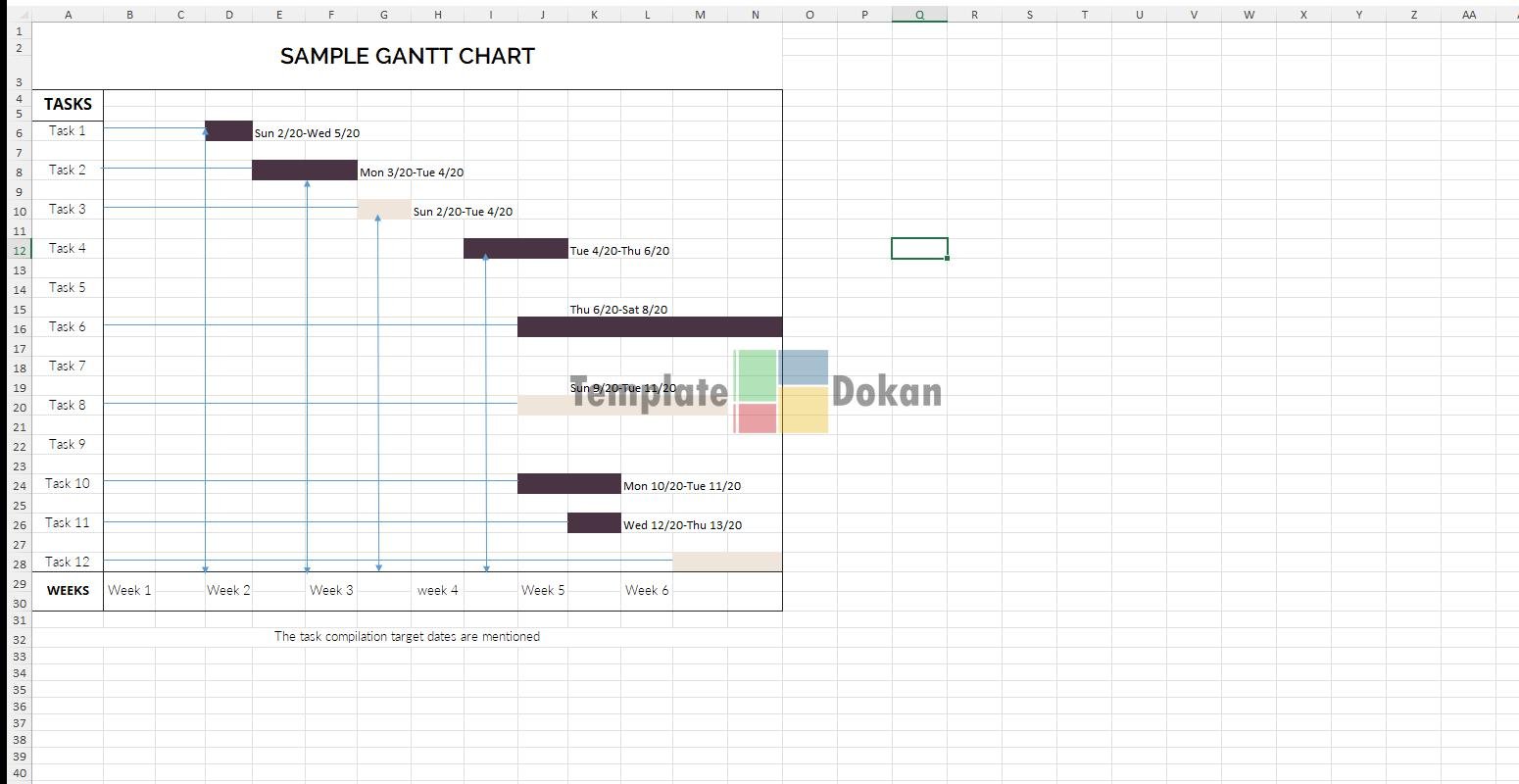Screen dimensions: 1519x784
Task: Select the column Q header
Action: click(x=919, y=15)
